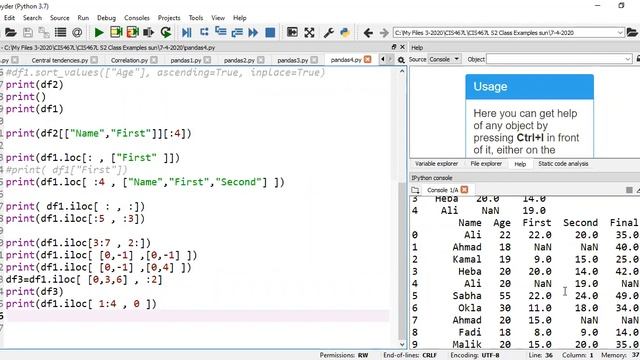
Task: Close Console 1/A tab
Action: tap(464, 190)
